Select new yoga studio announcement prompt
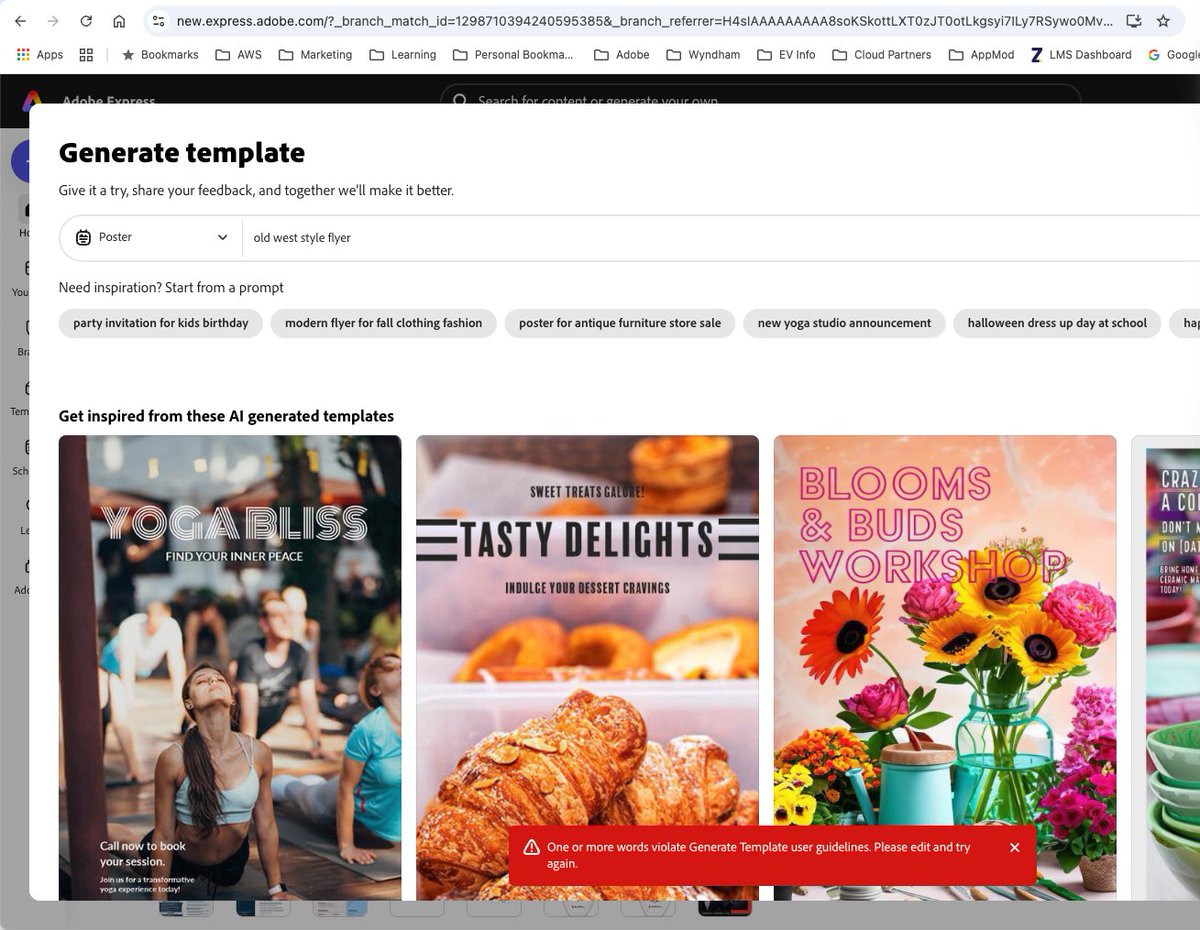Viewport: 1200px width, 930px height. 844,323
